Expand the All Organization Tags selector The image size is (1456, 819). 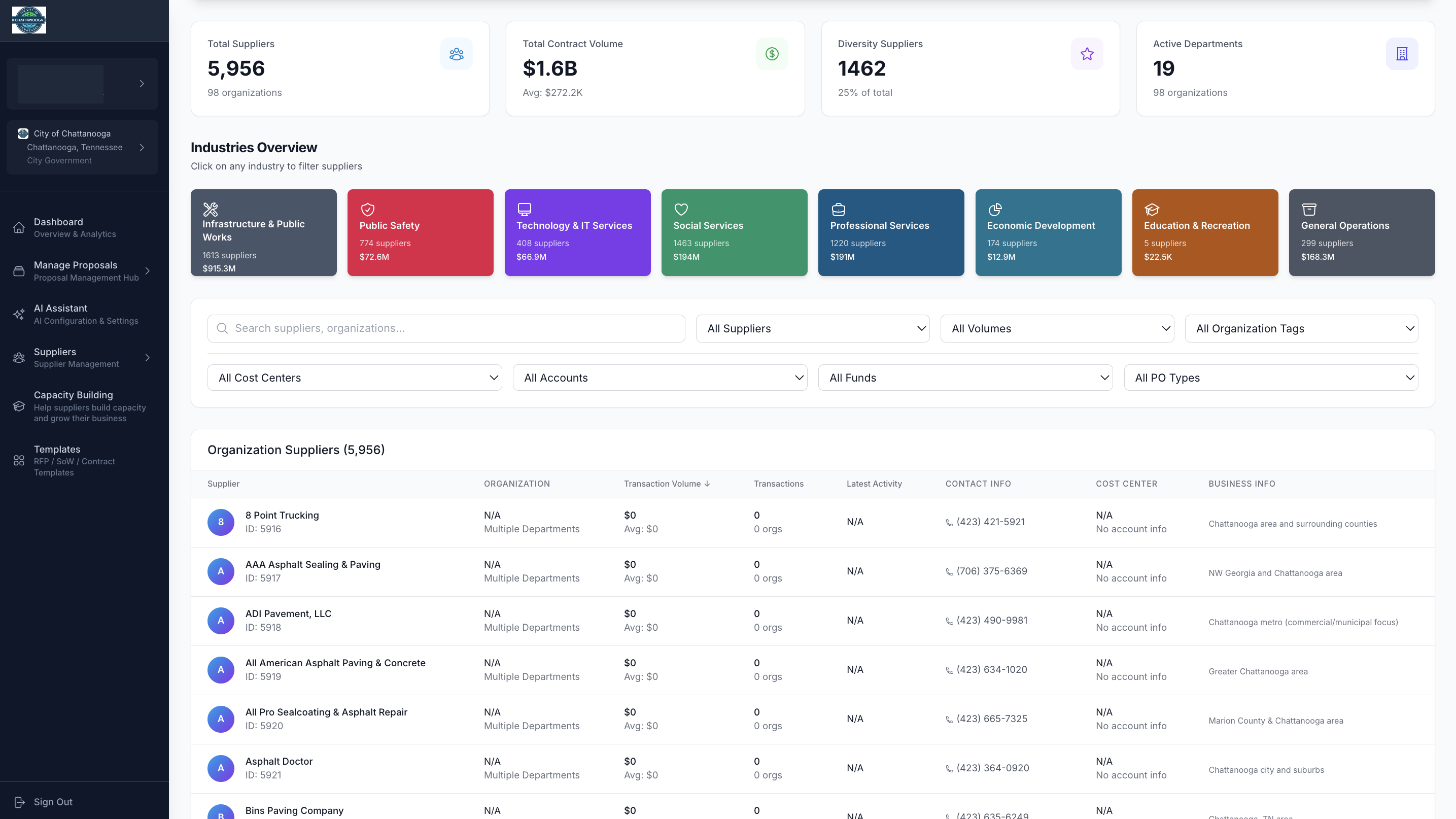[x=1301, y=328]
